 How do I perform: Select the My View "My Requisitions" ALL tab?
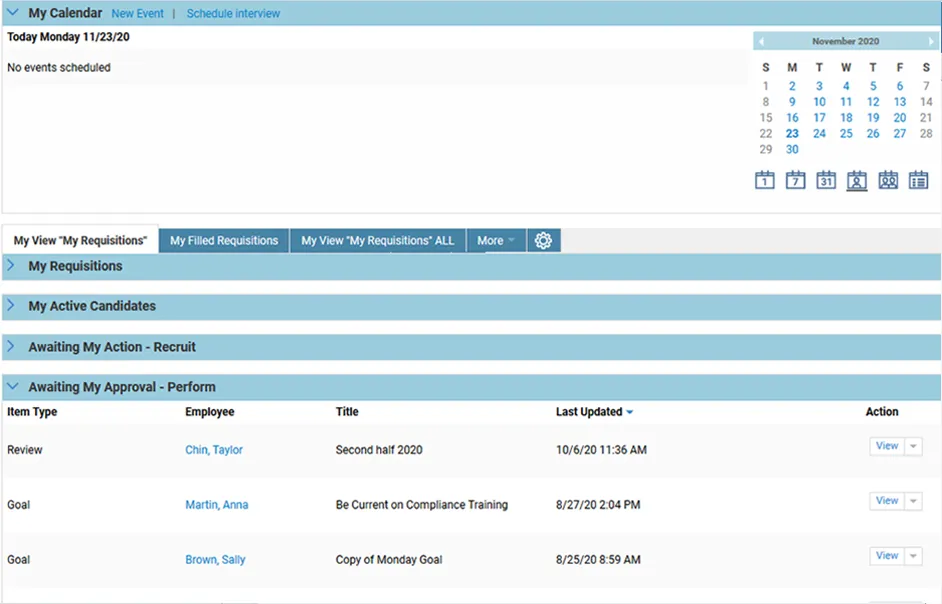point(377,240)
